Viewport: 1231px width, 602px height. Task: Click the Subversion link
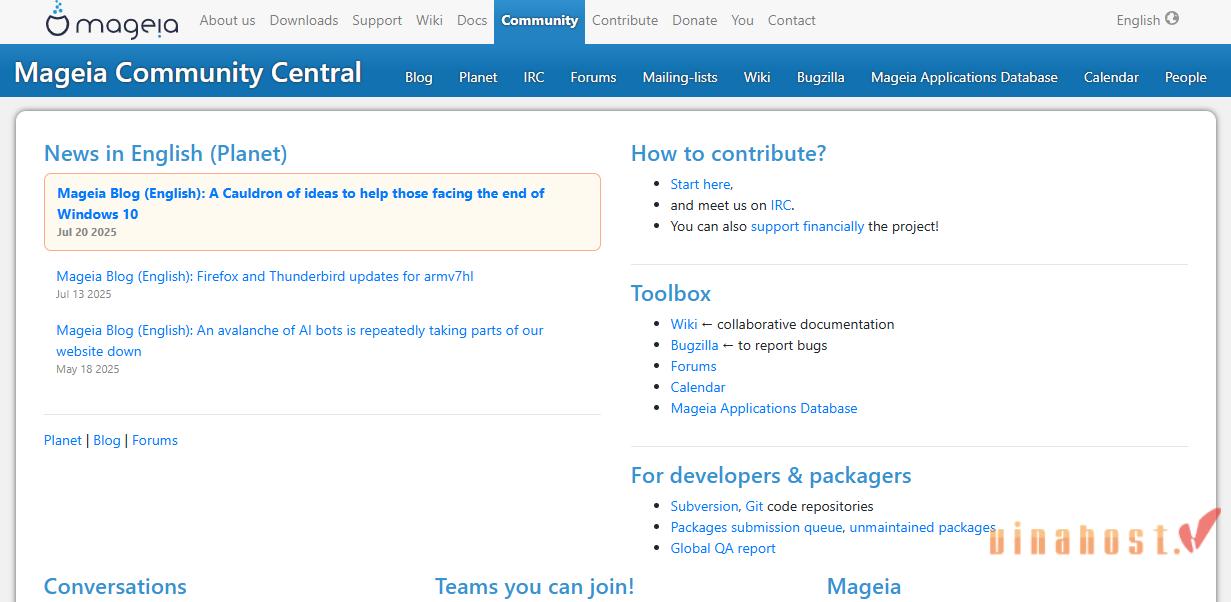click(x=705, y=506)
